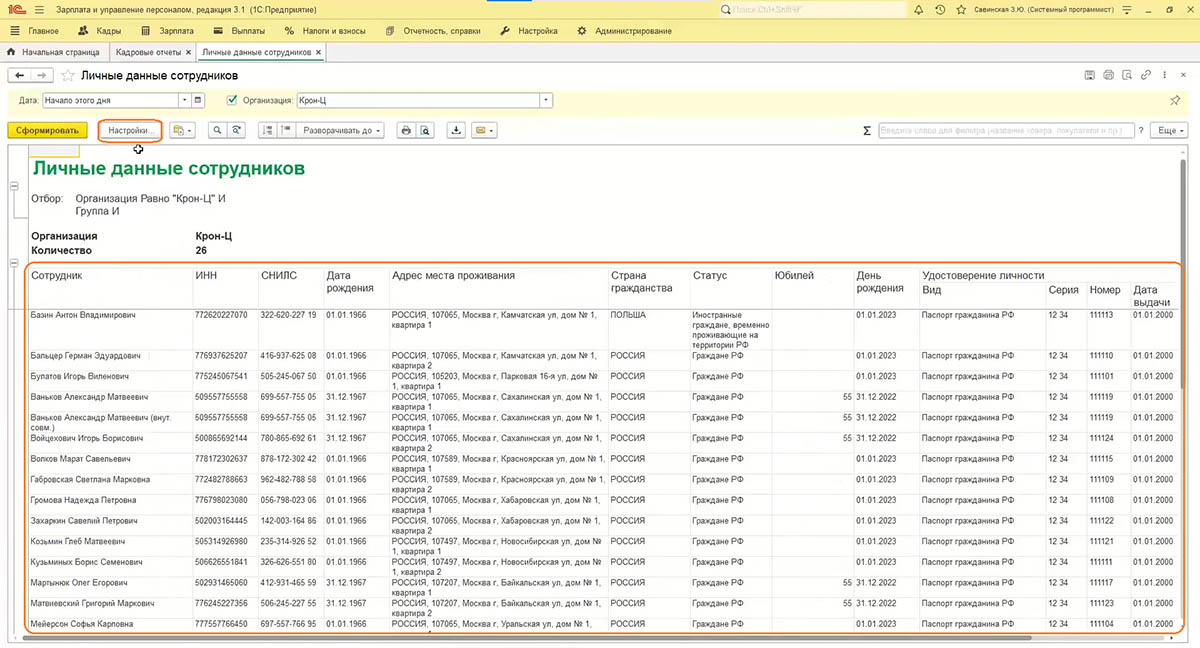
Task: Collapse the report header group toggle
Action: pyautogui.click(x=14, y=186)
